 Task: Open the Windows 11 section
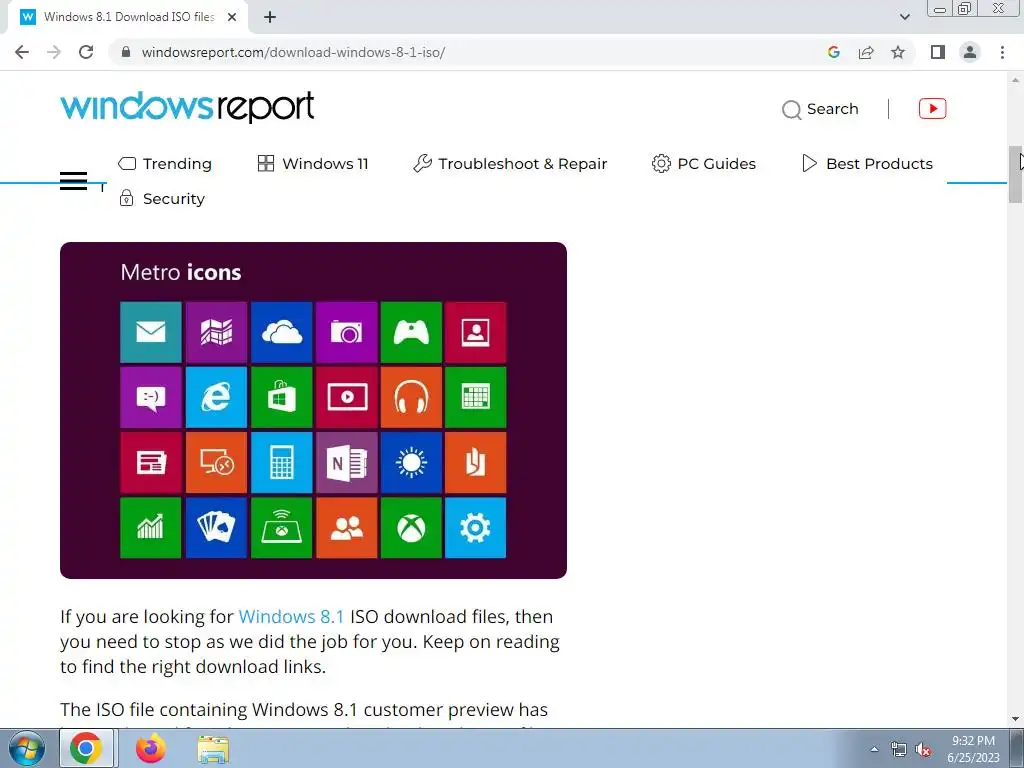point(313,163)
